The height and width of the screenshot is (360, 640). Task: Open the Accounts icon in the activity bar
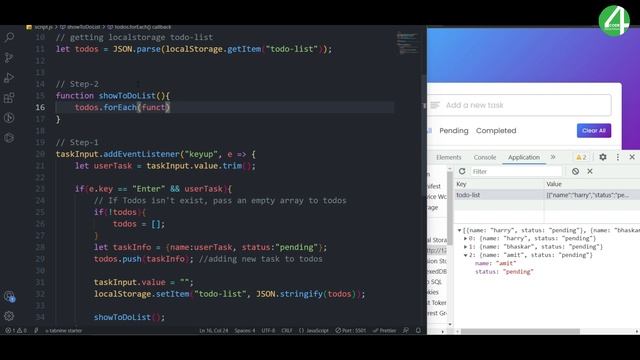9,296
